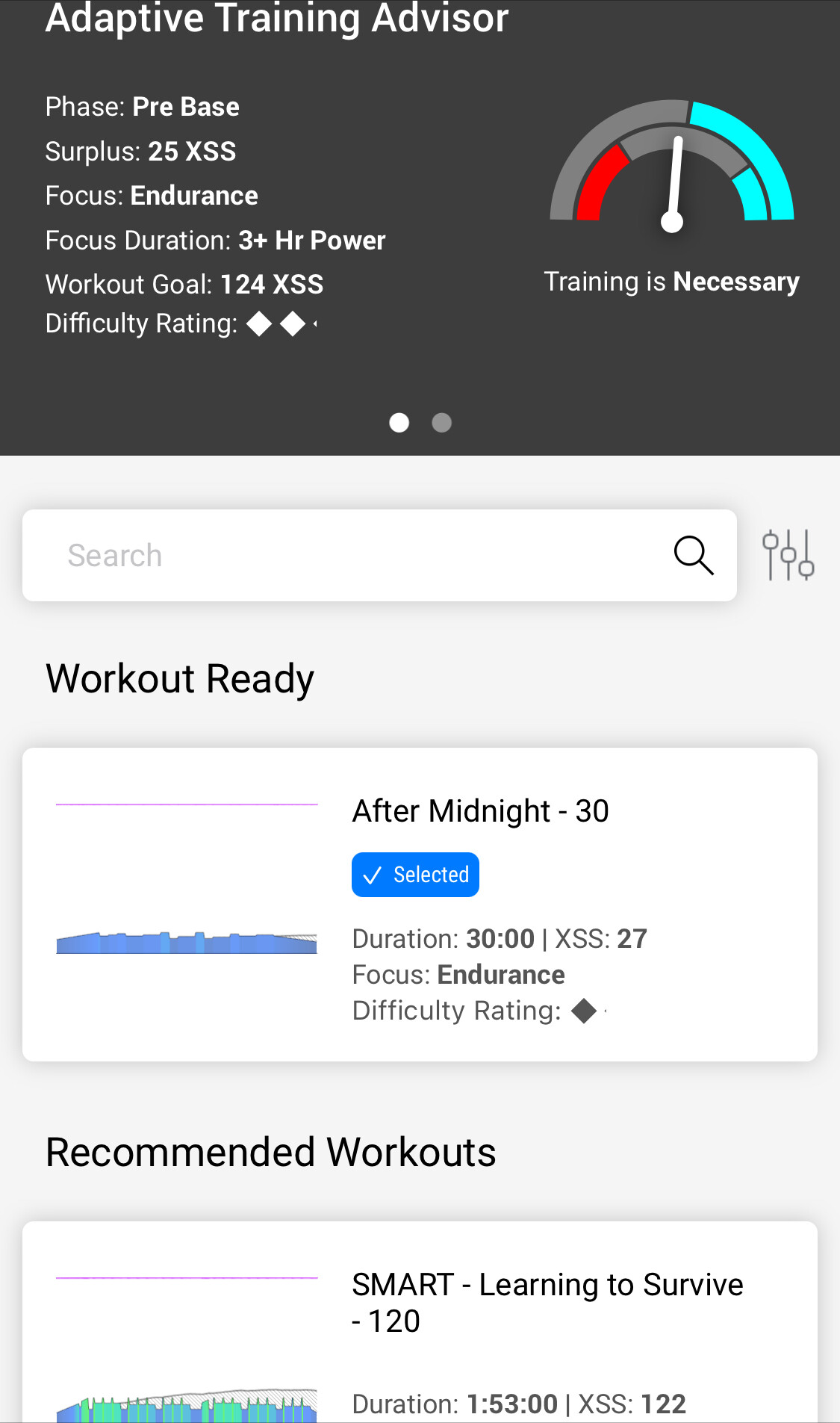
Task: Tap Training is Necessary status text
Action: coord(671,282)
